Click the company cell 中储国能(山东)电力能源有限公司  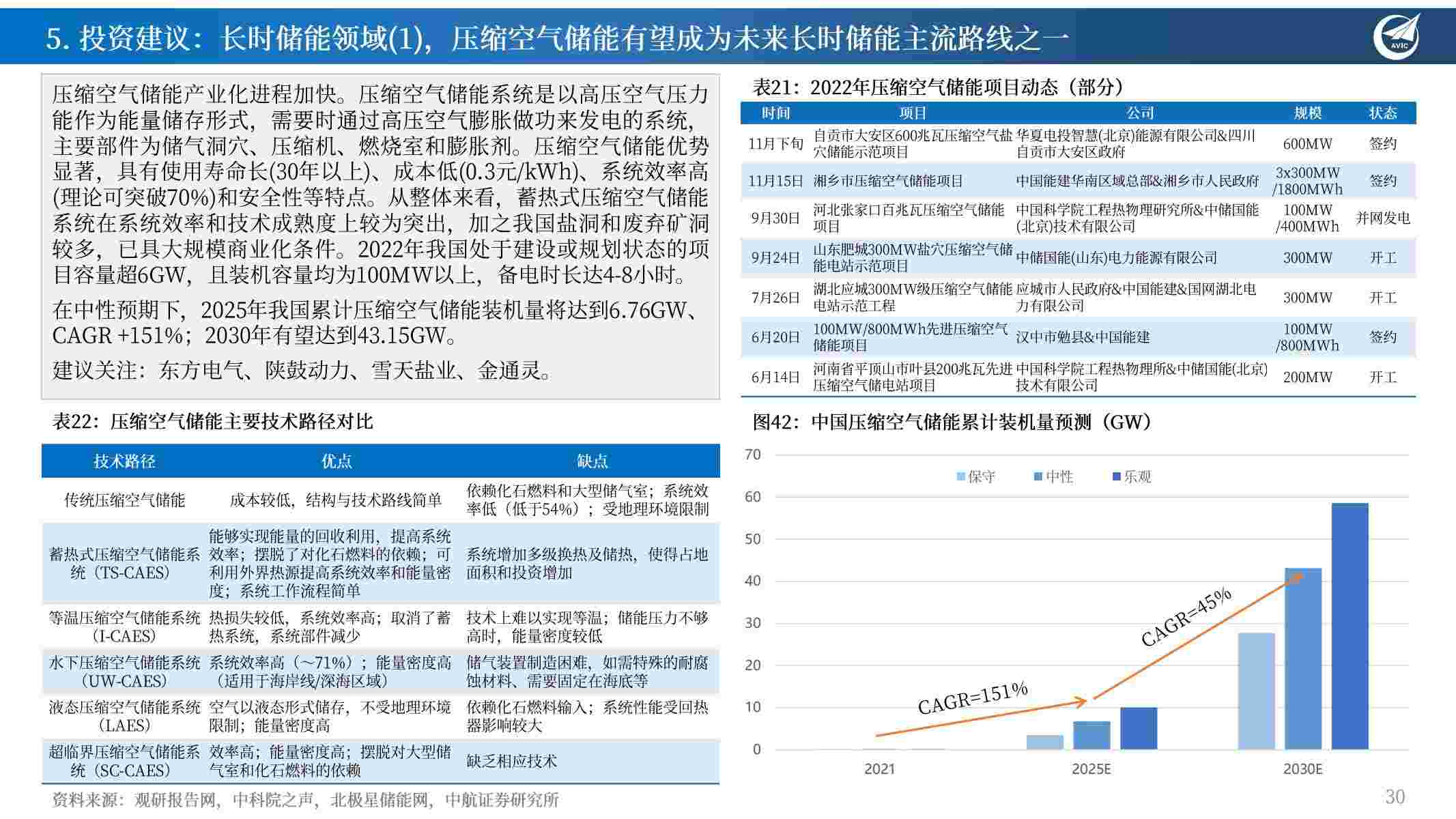(1117, 258)
